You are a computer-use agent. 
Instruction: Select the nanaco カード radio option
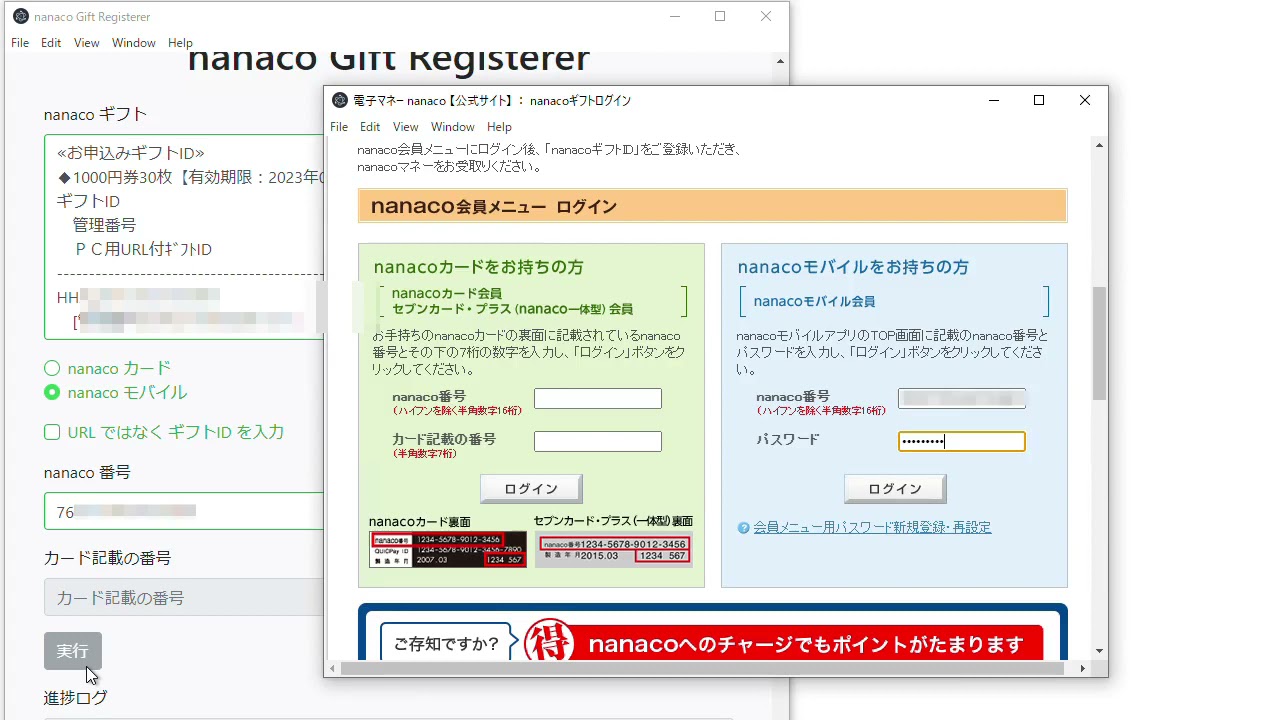[x=52, y=368]
